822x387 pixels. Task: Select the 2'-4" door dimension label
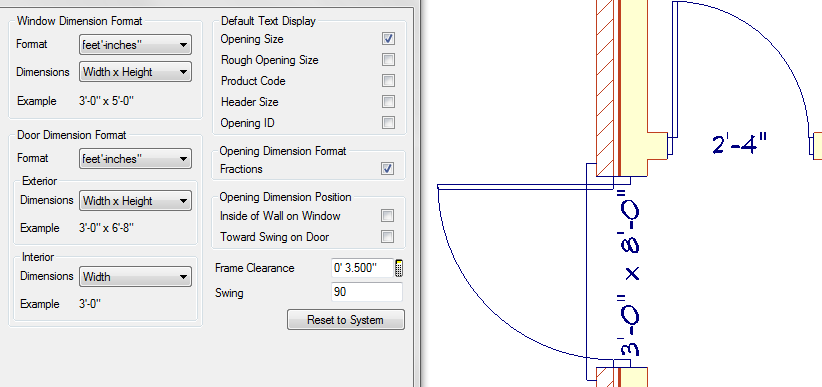(x=740, y=144)
